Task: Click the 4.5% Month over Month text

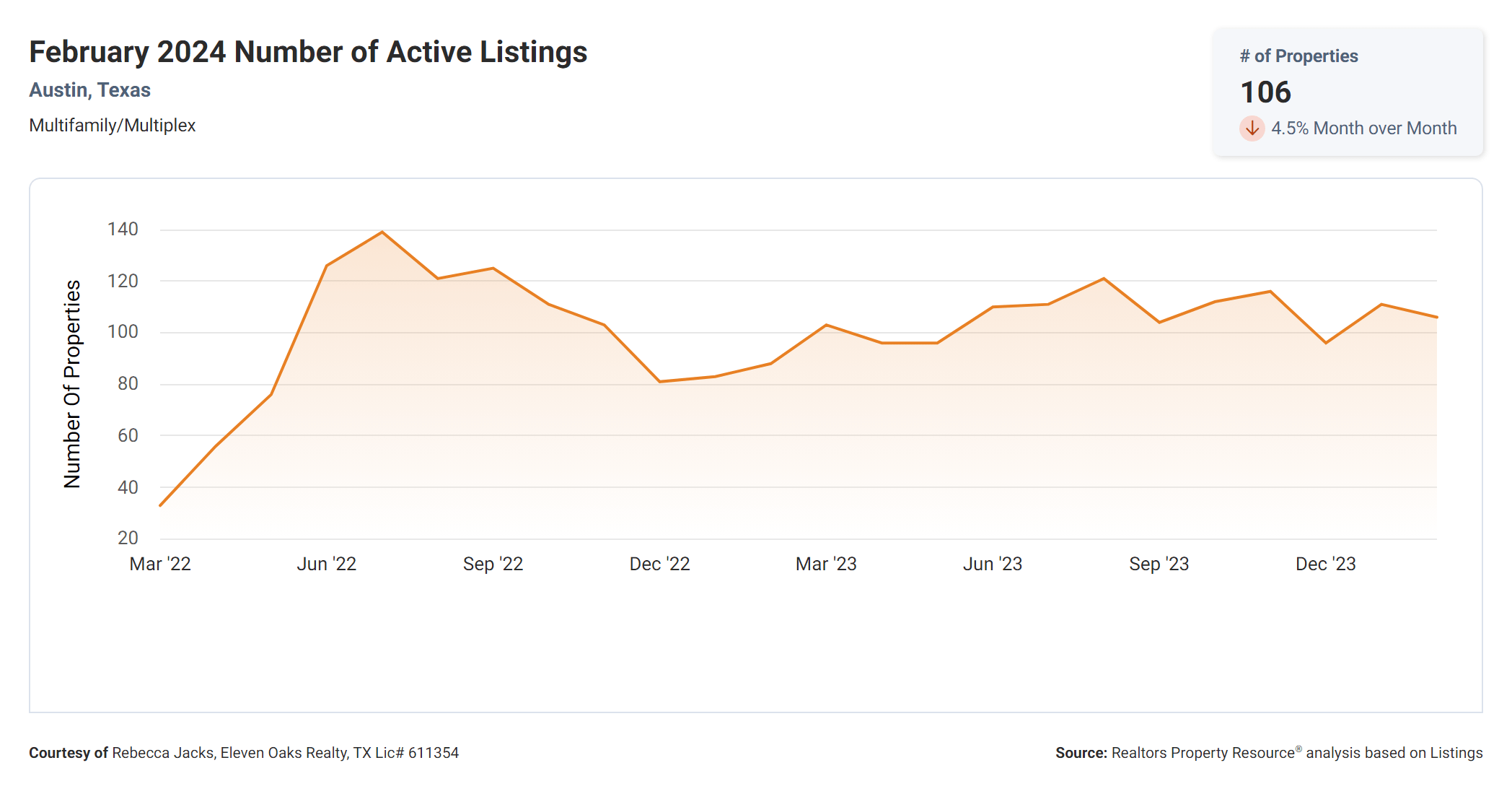Action: (1363, 128)
